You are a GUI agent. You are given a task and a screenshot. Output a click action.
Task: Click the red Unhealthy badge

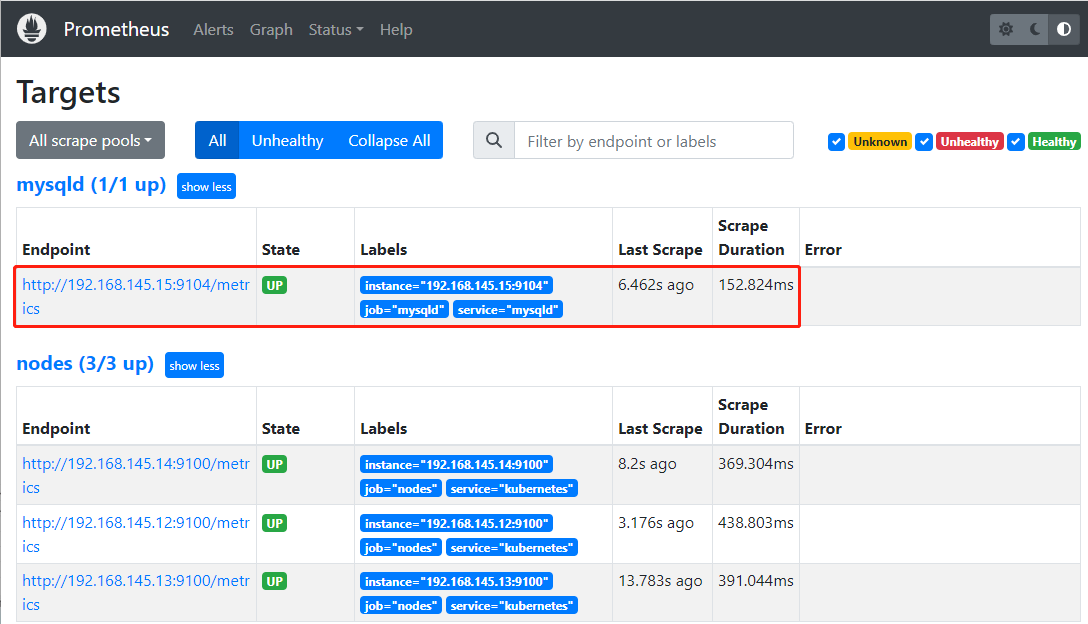[969, 142]
